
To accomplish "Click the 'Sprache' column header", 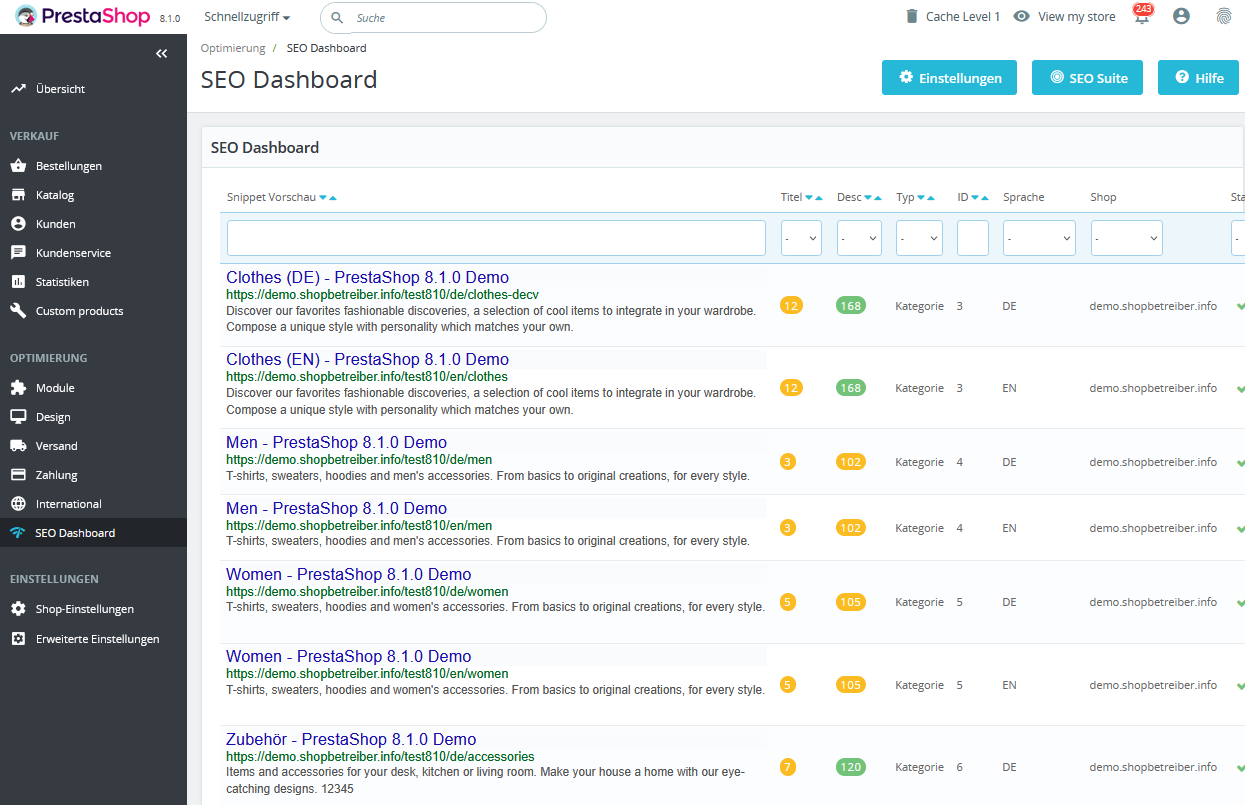I will pos(1024,197).
